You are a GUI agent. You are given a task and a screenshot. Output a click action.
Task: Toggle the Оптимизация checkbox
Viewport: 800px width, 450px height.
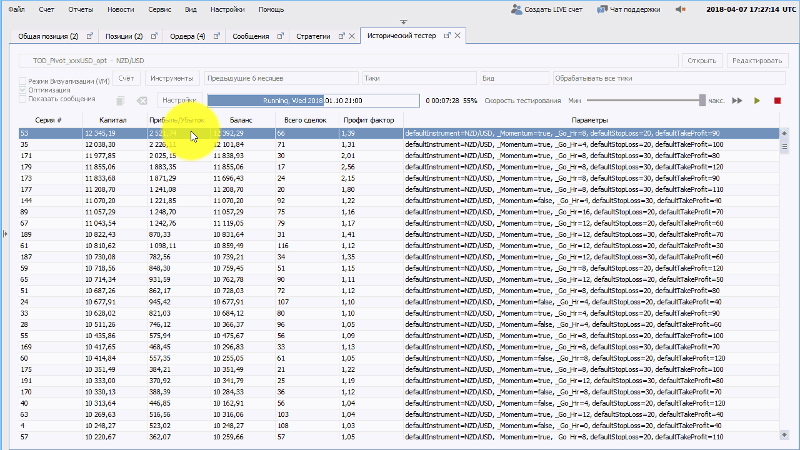coord(22,90)
